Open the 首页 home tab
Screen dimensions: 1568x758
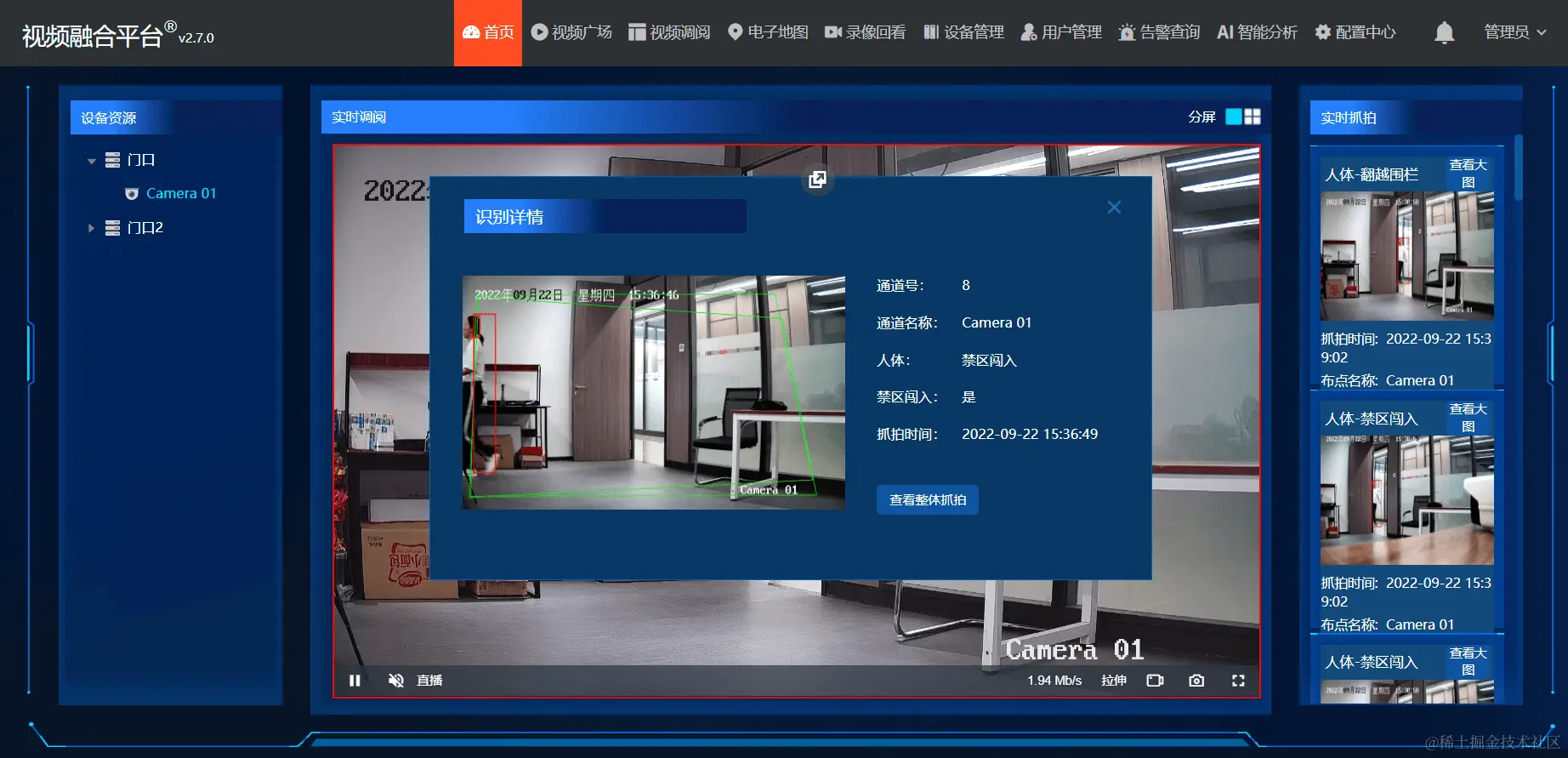pyautogui.click(x=488, y=32)
